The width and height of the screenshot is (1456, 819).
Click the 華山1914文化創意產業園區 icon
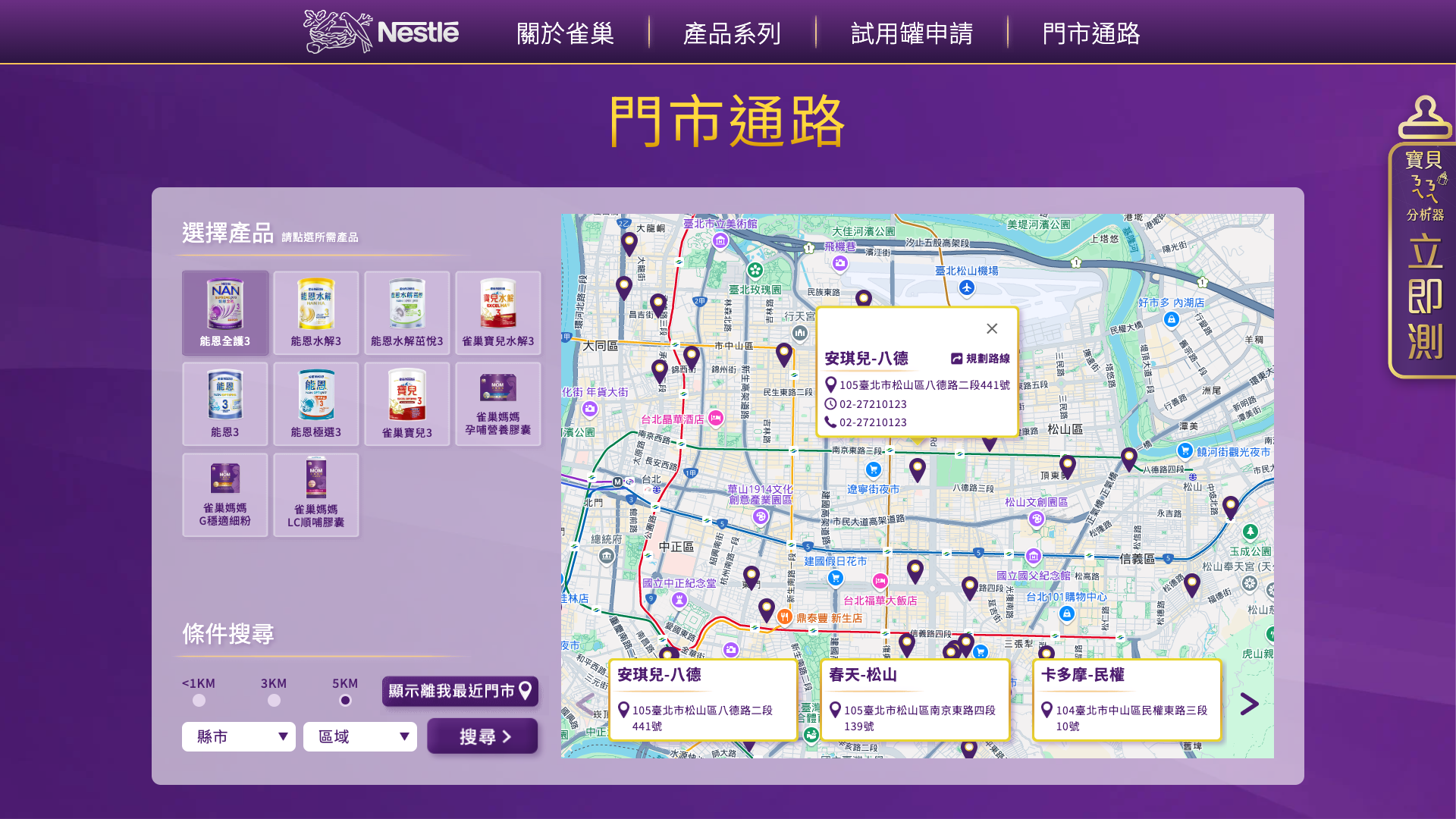tap(761, 516)
